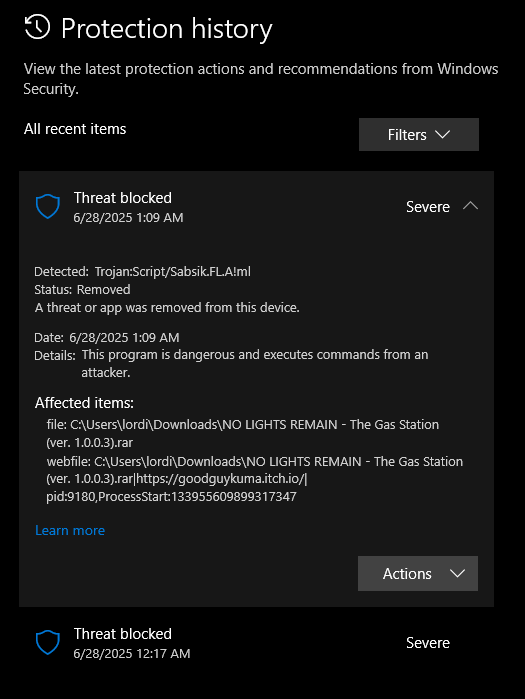Click the shield icon of the 1:09 AM threat

point(48,206)
